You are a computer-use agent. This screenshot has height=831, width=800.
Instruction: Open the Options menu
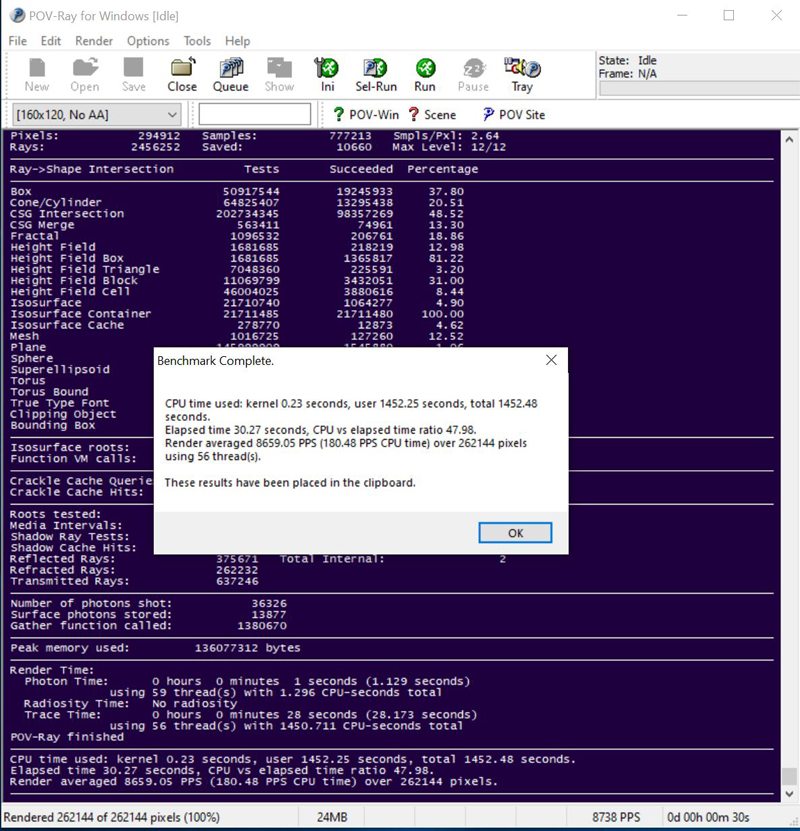click(148, 41)
